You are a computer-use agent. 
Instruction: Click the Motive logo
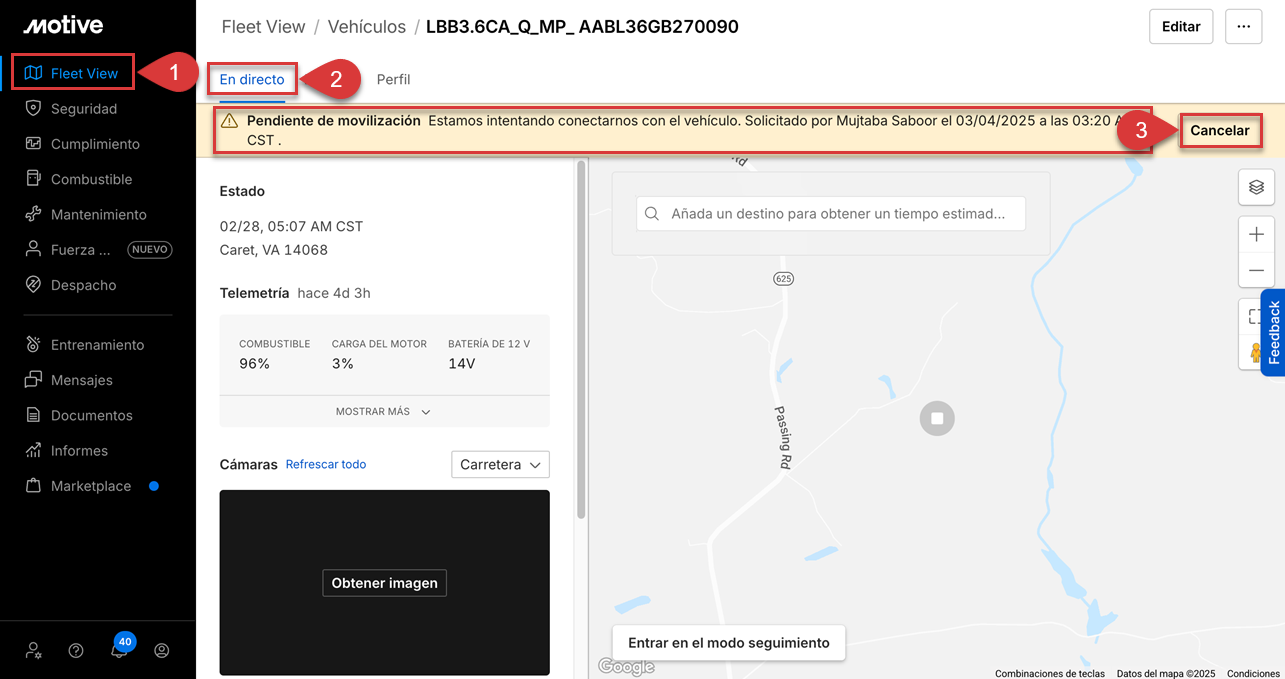point(63,25)
